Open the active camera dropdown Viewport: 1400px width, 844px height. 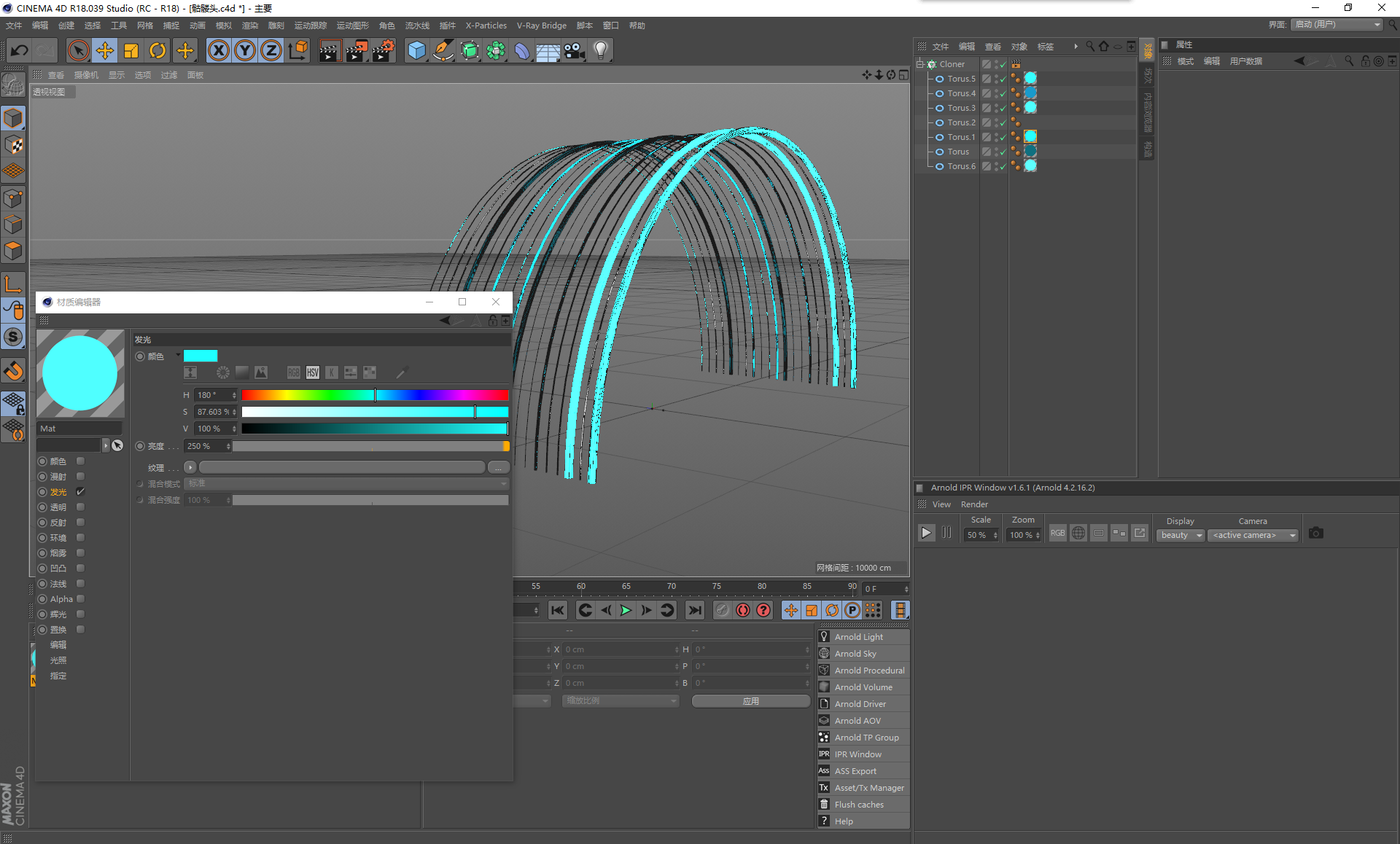click(x=1253, y=535)
